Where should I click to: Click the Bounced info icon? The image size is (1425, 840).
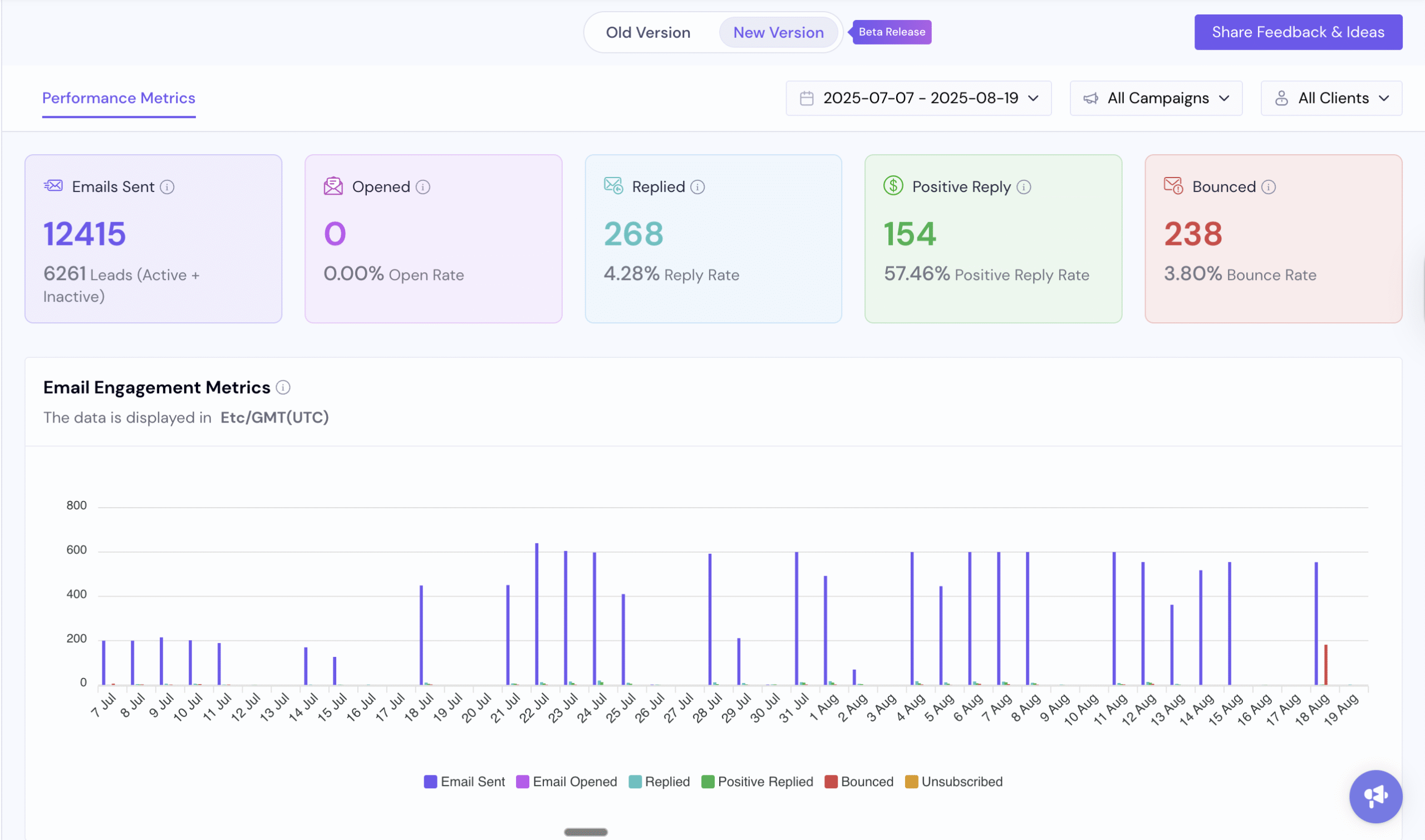(x=1268, y=187)
